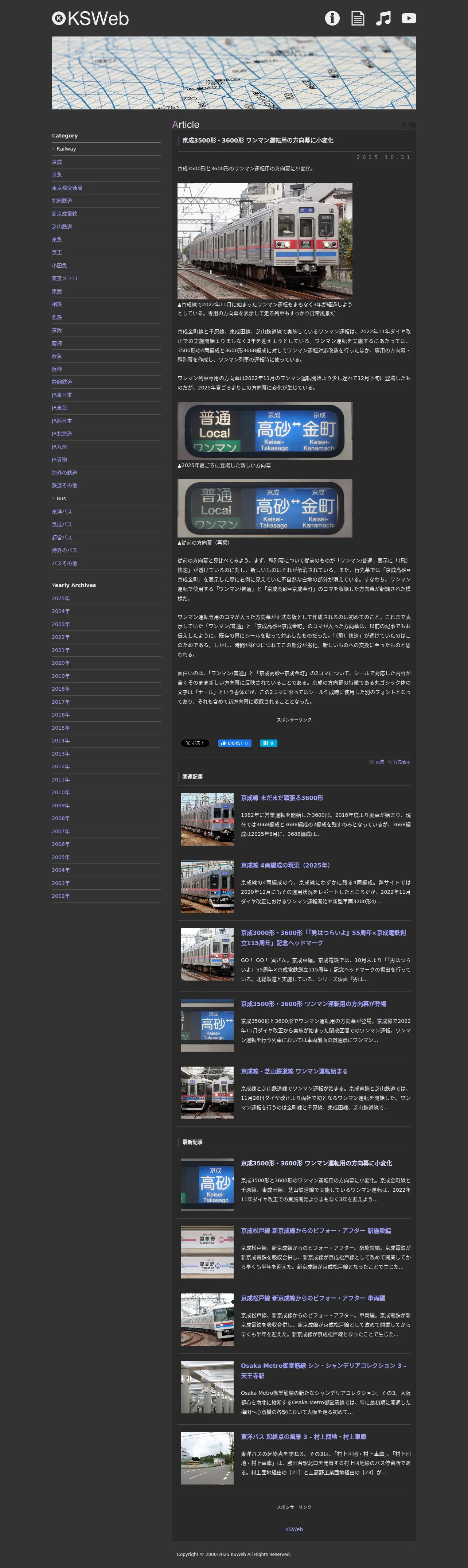Open the 行先表示 tag below the article
This screenshot has width=468, height=1568.
[x=402, y=761]
